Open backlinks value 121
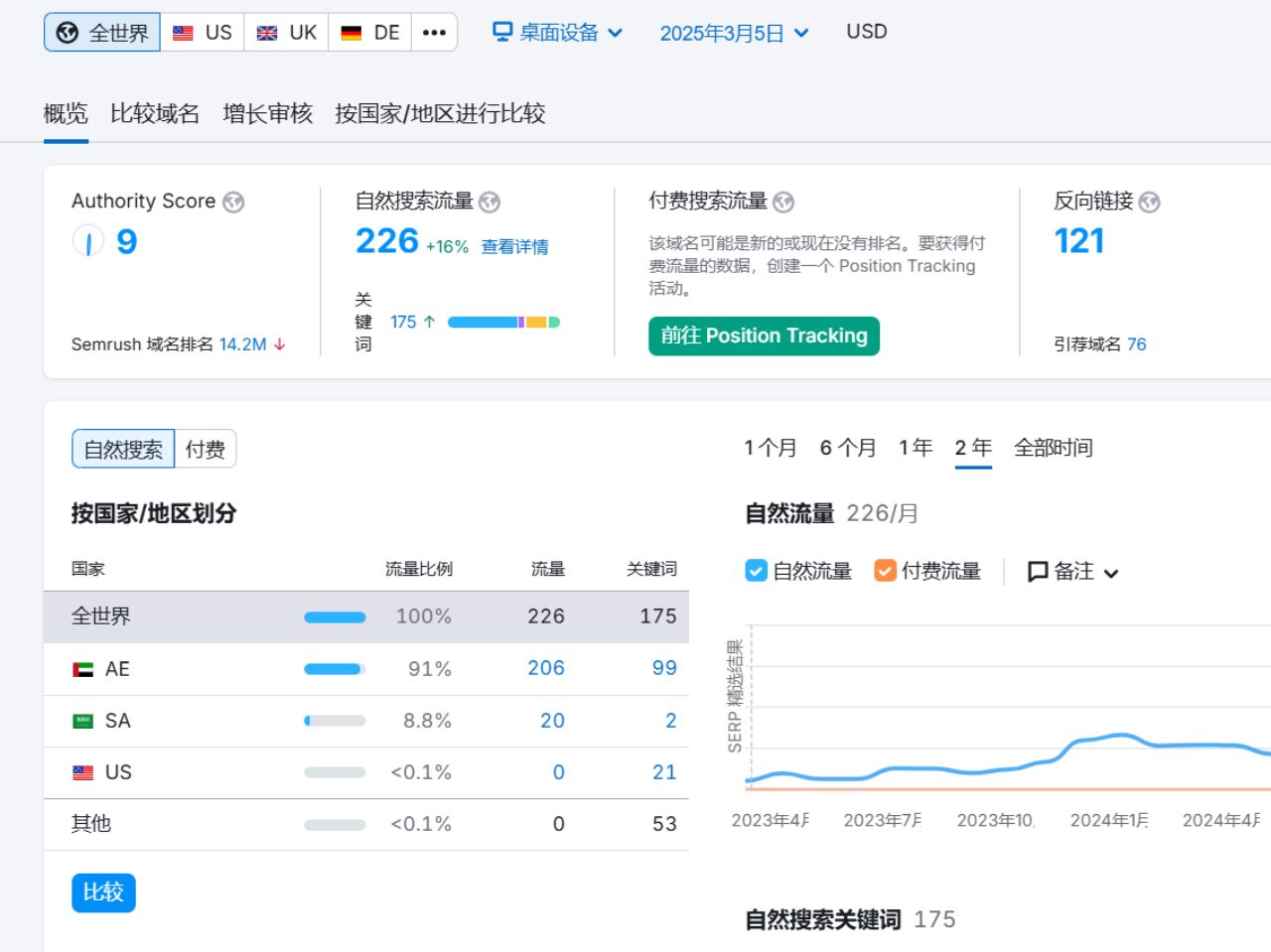Image resolution: width=1271 pixels, height=952 pixels. click(x=1079, y=241)
